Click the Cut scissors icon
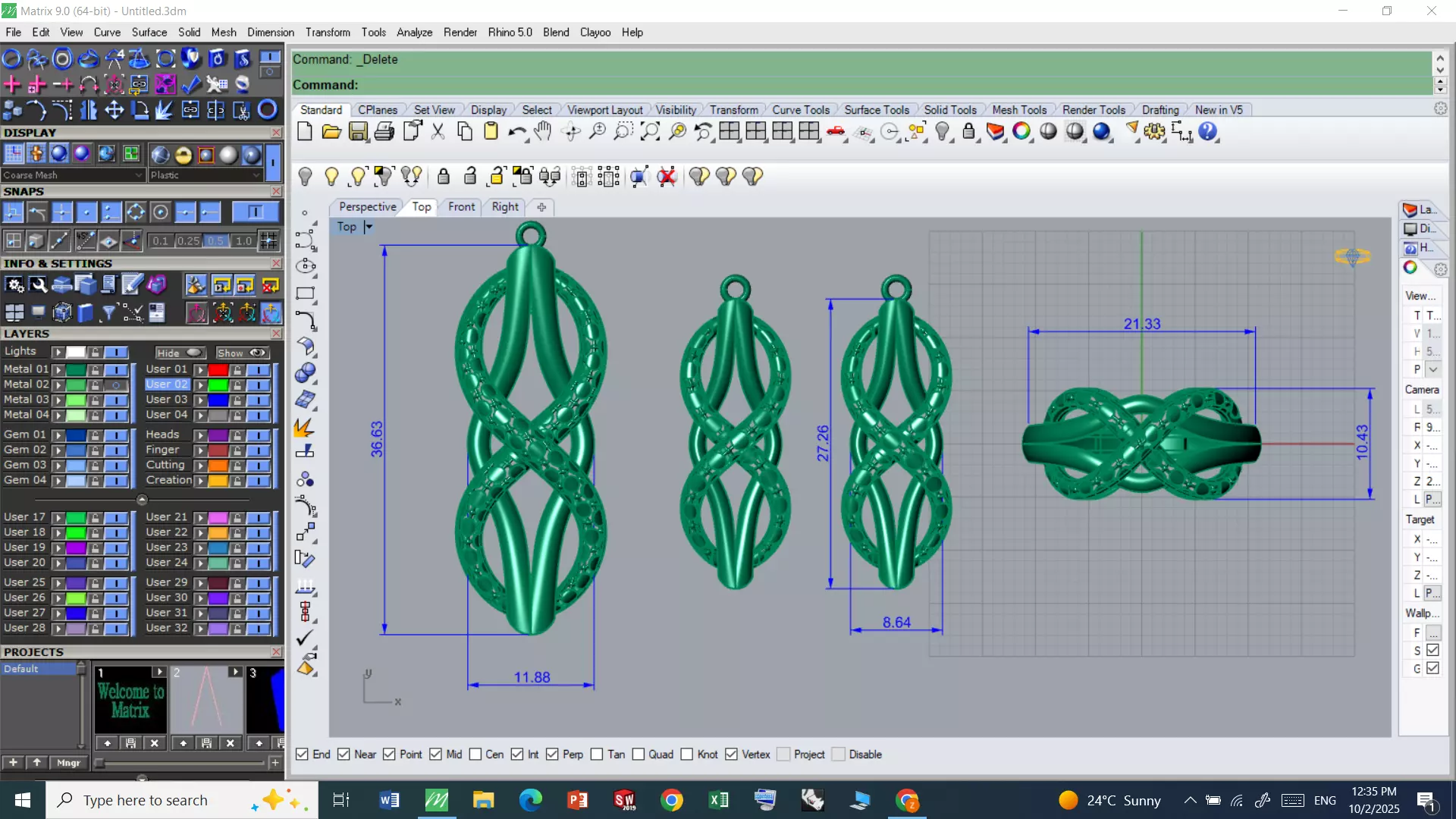 pyautogui.click(x=438, y=132)
